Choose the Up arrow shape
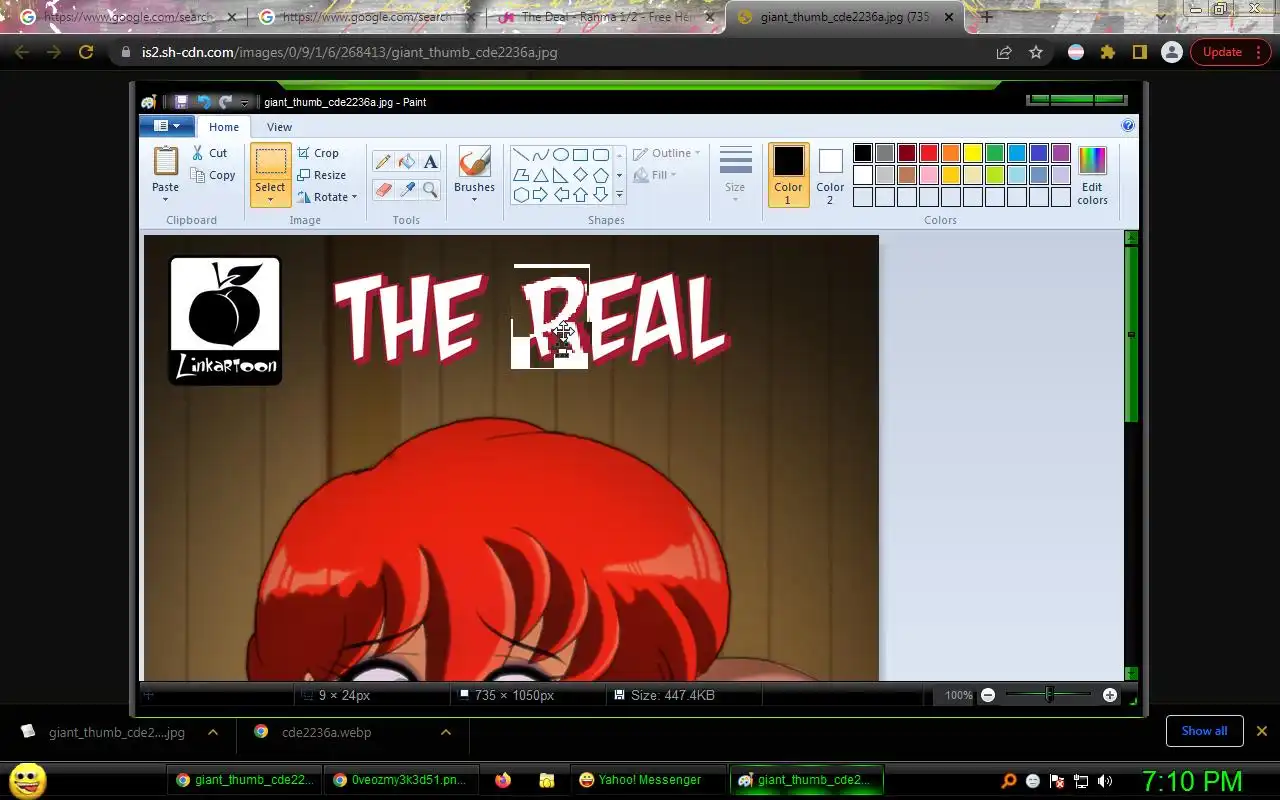 581,195
